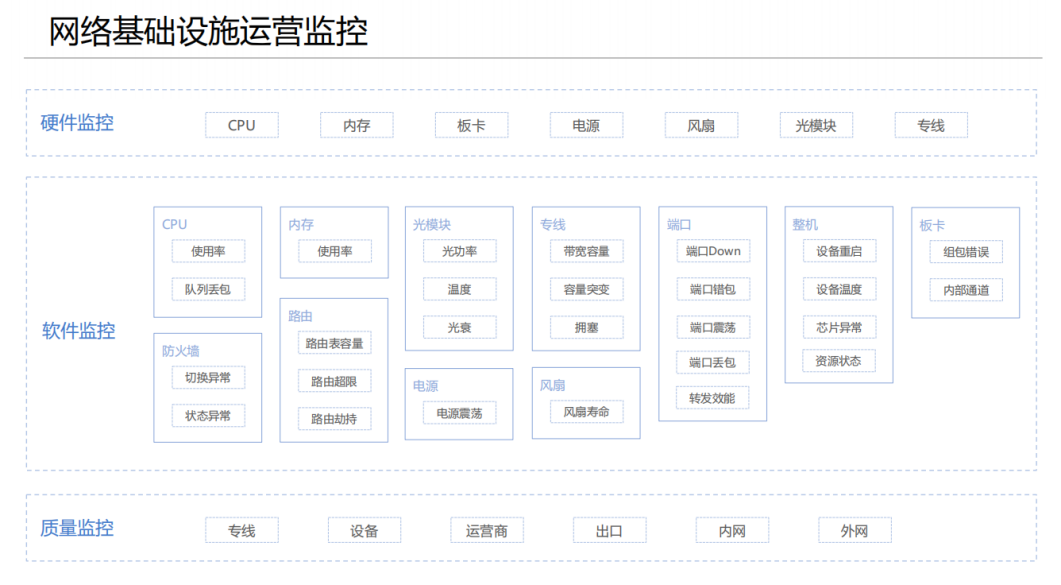
Task: Click the 队列丢包 box
Action: 208,289
